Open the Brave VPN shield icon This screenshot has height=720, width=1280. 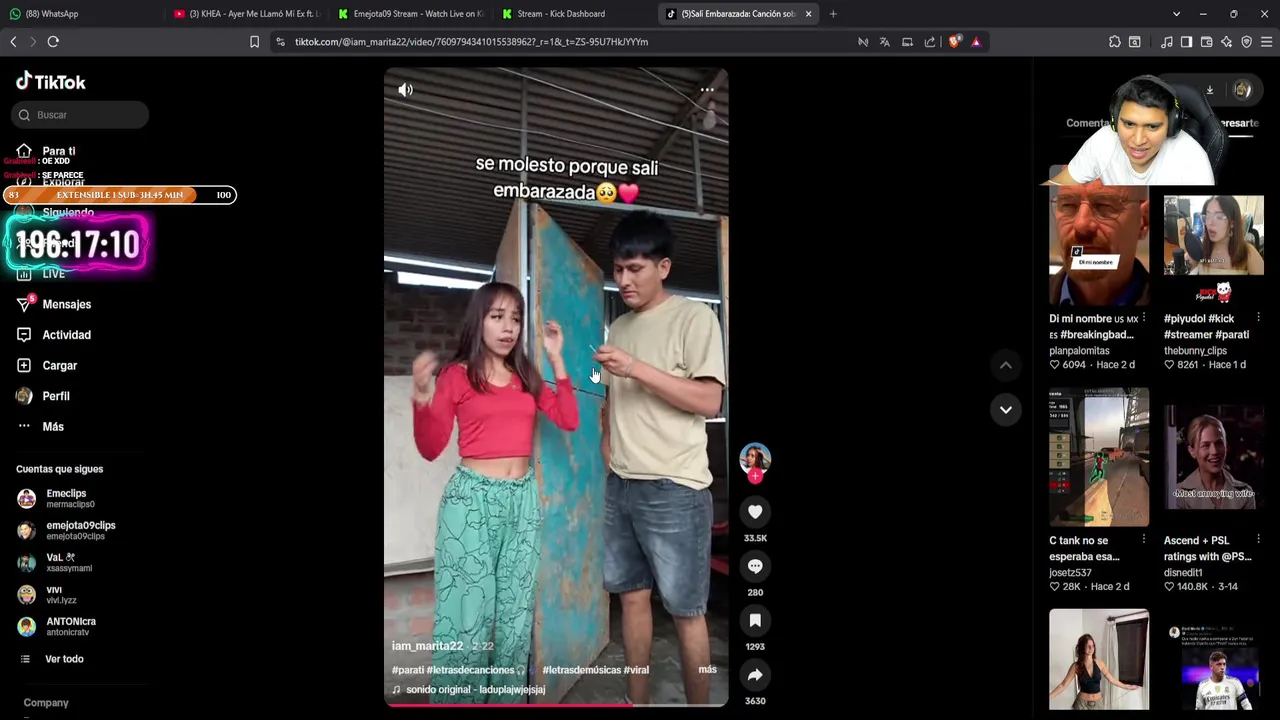(x=1246, y=42)
